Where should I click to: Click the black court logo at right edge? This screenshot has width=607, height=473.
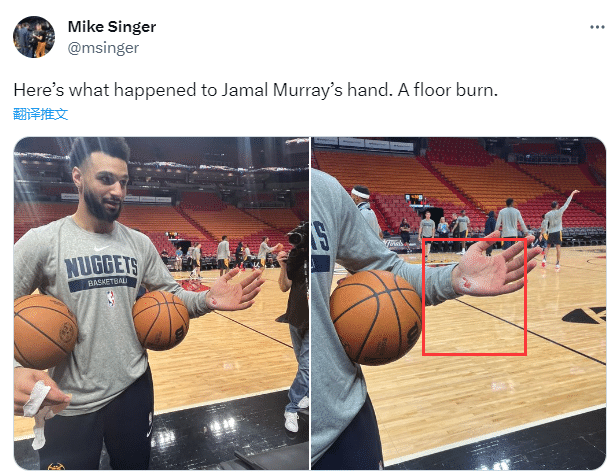(584, 315)
